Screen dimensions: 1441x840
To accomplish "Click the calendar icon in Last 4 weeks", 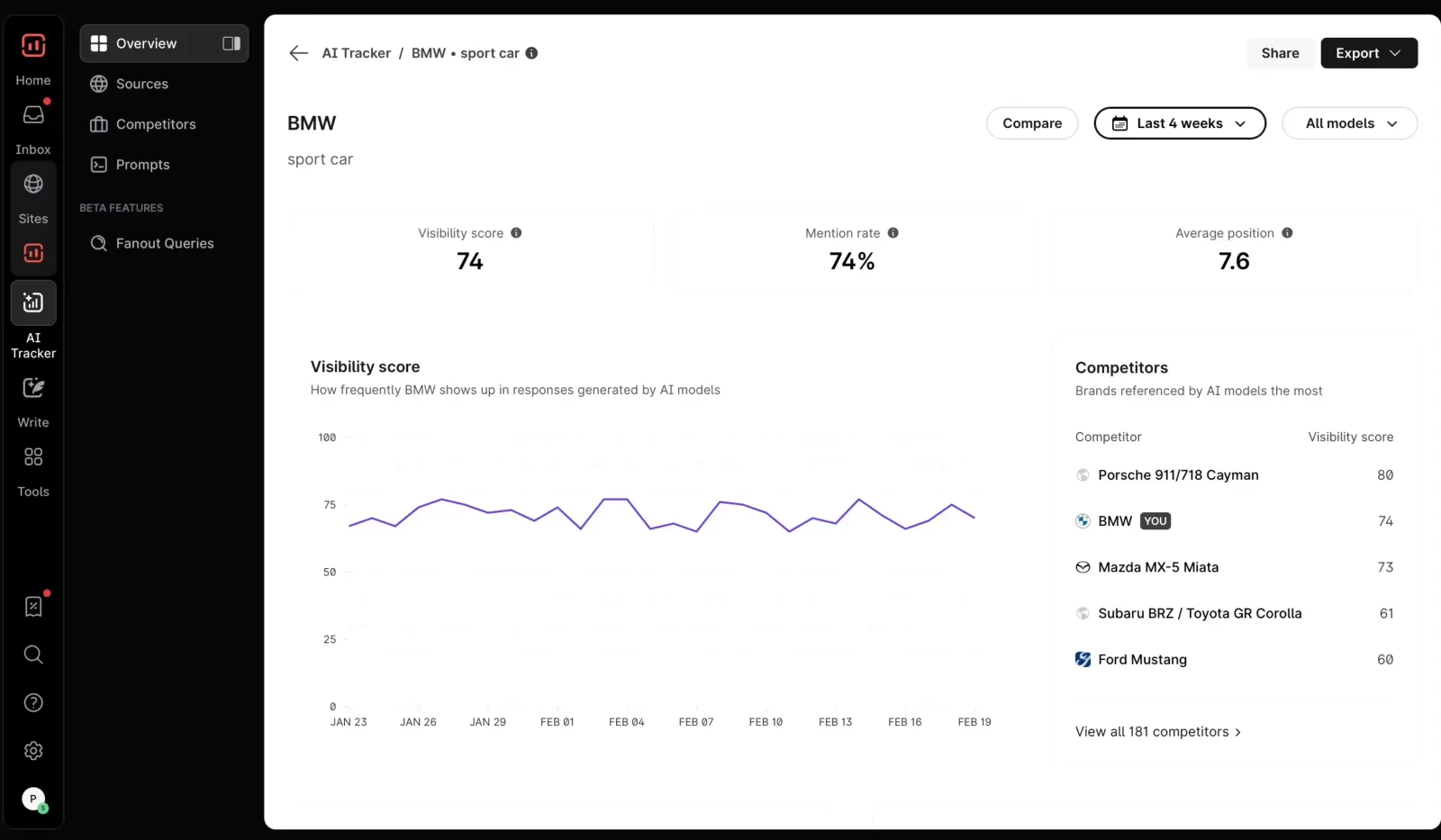I will tap(1119, 123).
